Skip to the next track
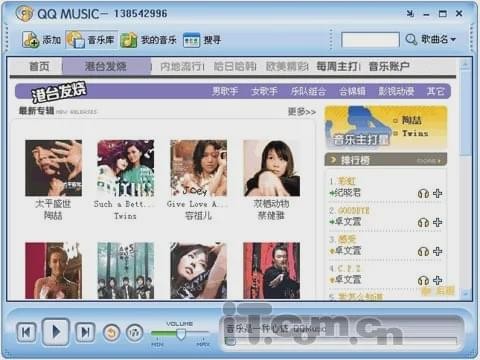This screenshot has height=360, width=480. [85, 332]
